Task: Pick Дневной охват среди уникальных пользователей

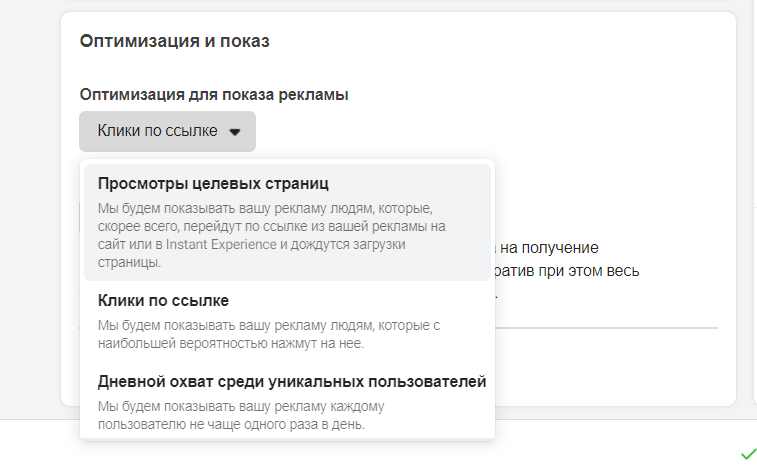Action: pyautogui.click(x=292, y=382)
